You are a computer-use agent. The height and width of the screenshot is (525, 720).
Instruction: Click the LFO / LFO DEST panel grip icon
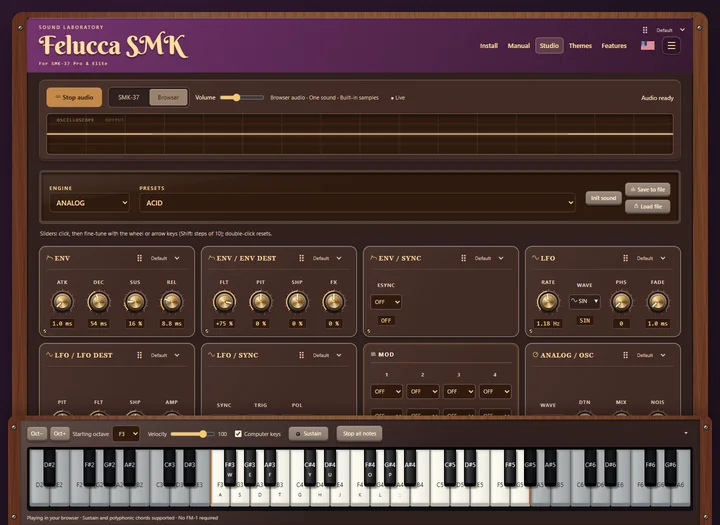pos(140,355)
